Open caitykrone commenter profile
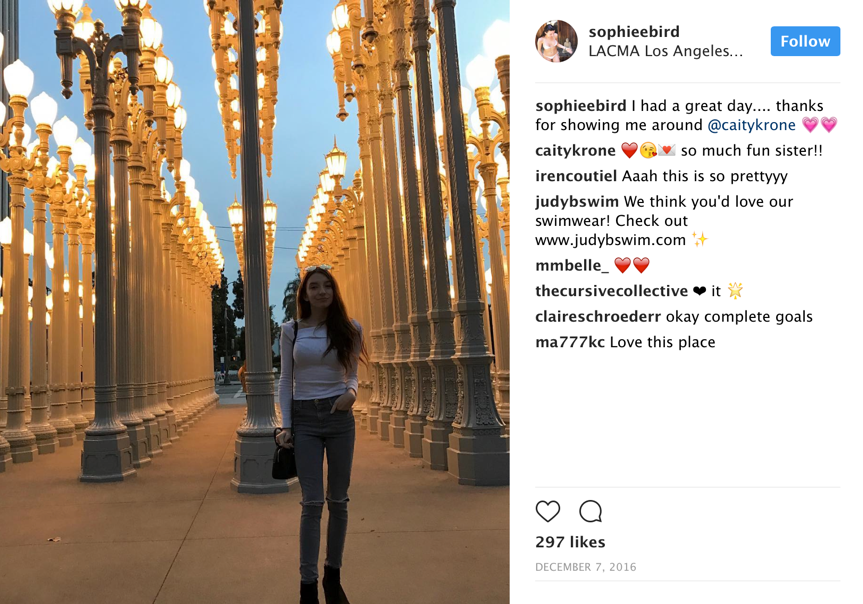The height and width of the screenshot is (604, 863). tap(575, 151)
